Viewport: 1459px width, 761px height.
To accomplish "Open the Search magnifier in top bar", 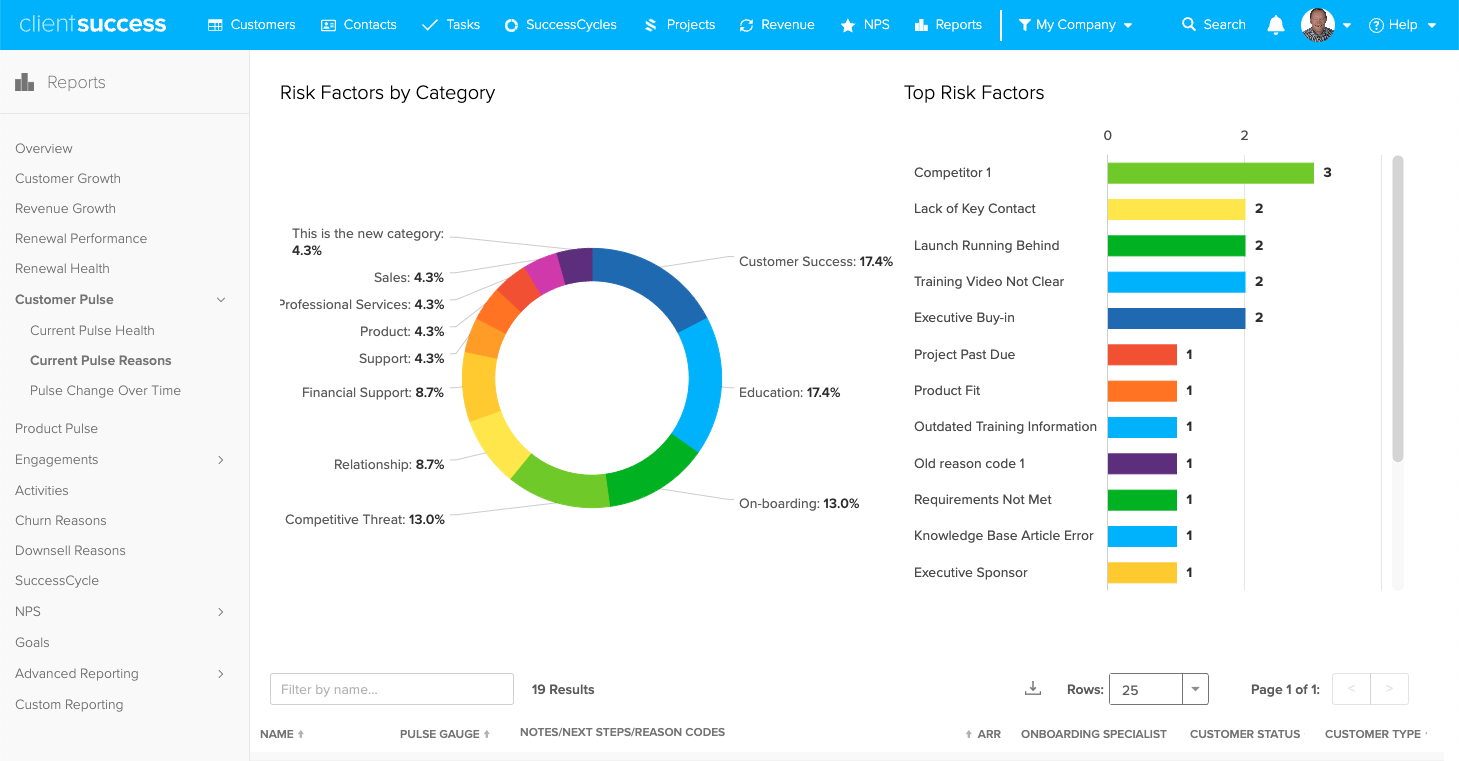I will tap(1189, 25).
